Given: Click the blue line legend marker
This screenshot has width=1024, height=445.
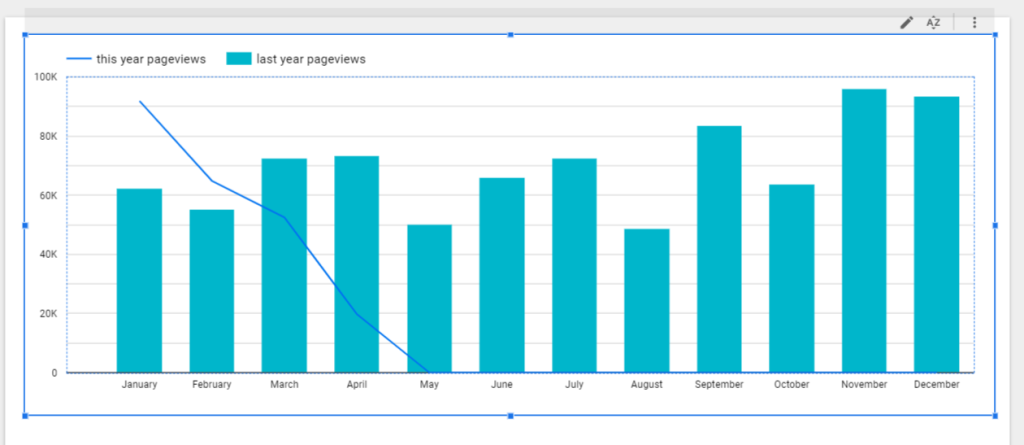Looking at the screenshot, I should point(79,59).
